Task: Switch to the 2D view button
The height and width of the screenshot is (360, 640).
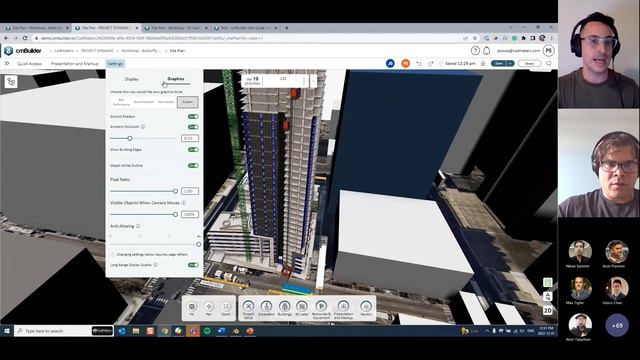Action: tap(548, 311)
